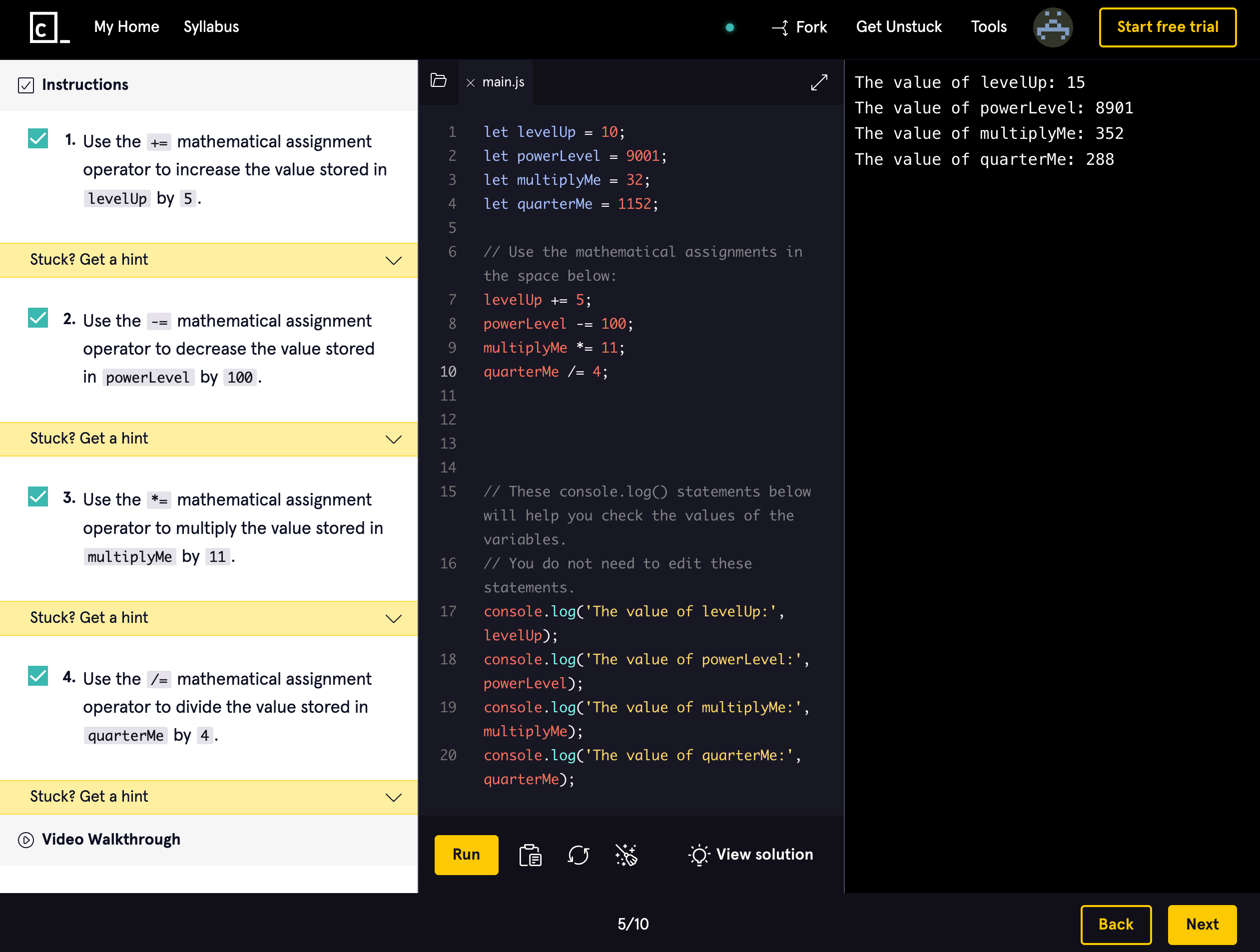Close the main.js tab
1260x952 pixels.
(x=471, y=83)
